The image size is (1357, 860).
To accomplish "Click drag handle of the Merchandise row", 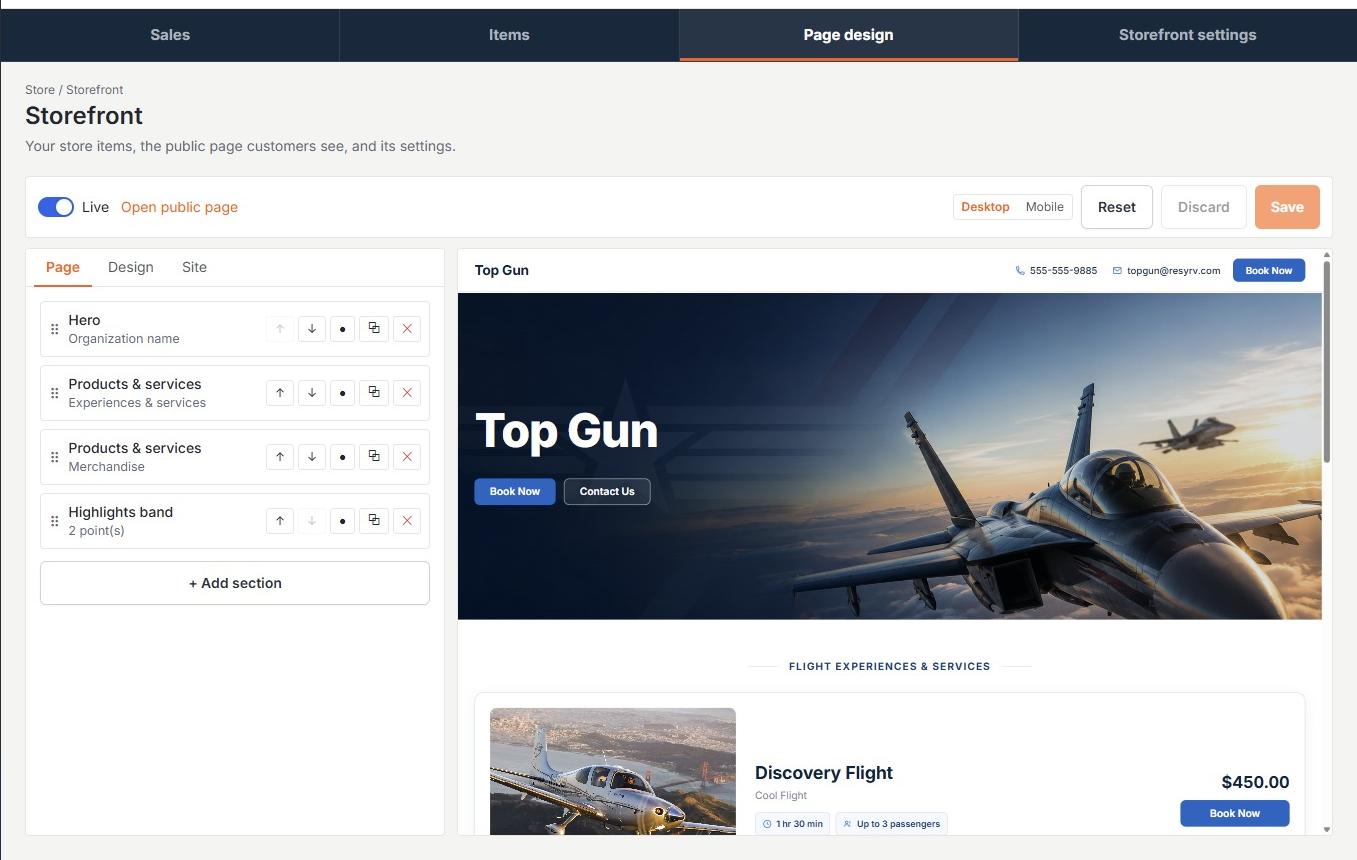I will (55, 457).
